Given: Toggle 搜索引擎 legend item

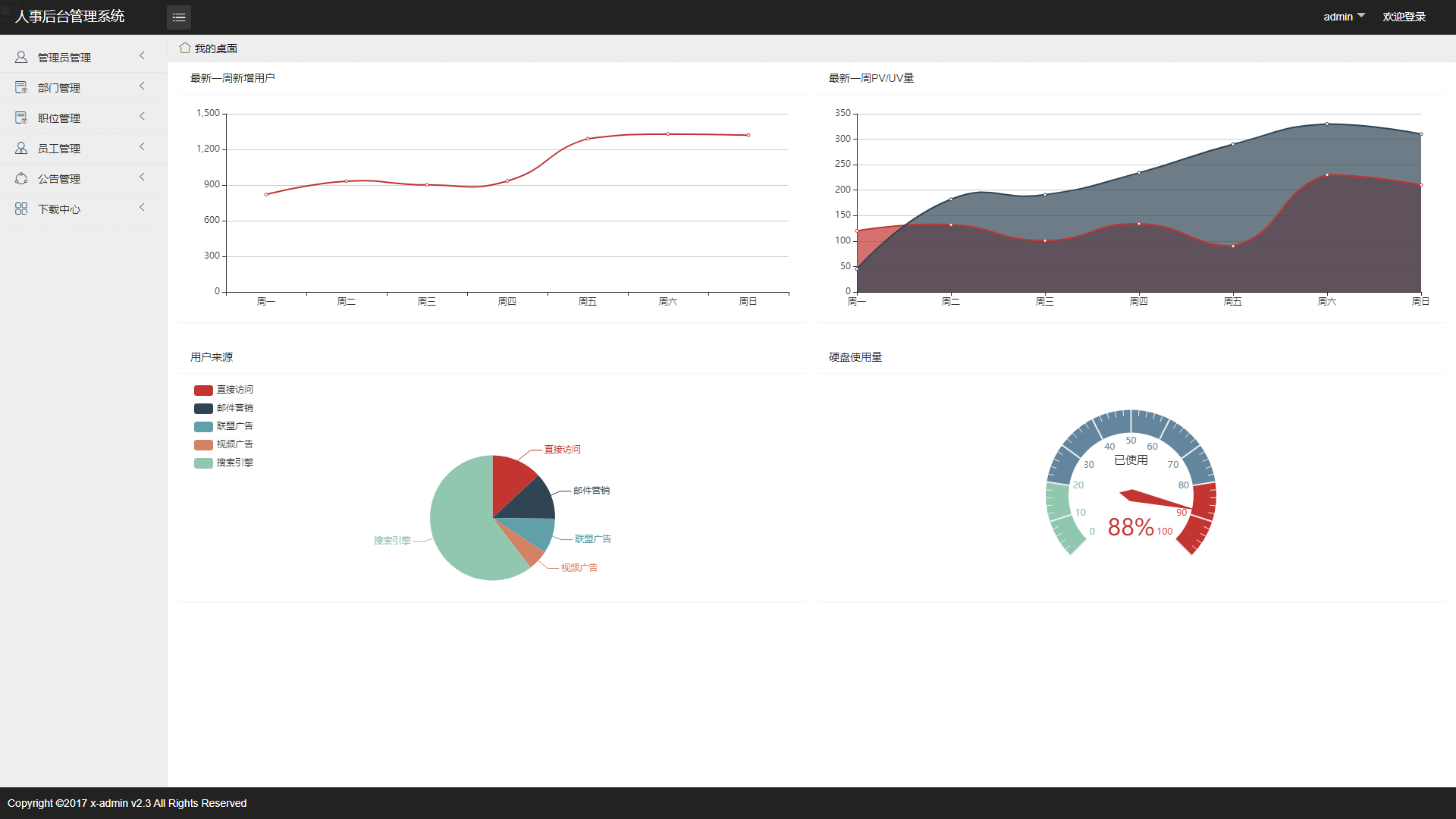Looking at the screenshot, I should [234, 463].
